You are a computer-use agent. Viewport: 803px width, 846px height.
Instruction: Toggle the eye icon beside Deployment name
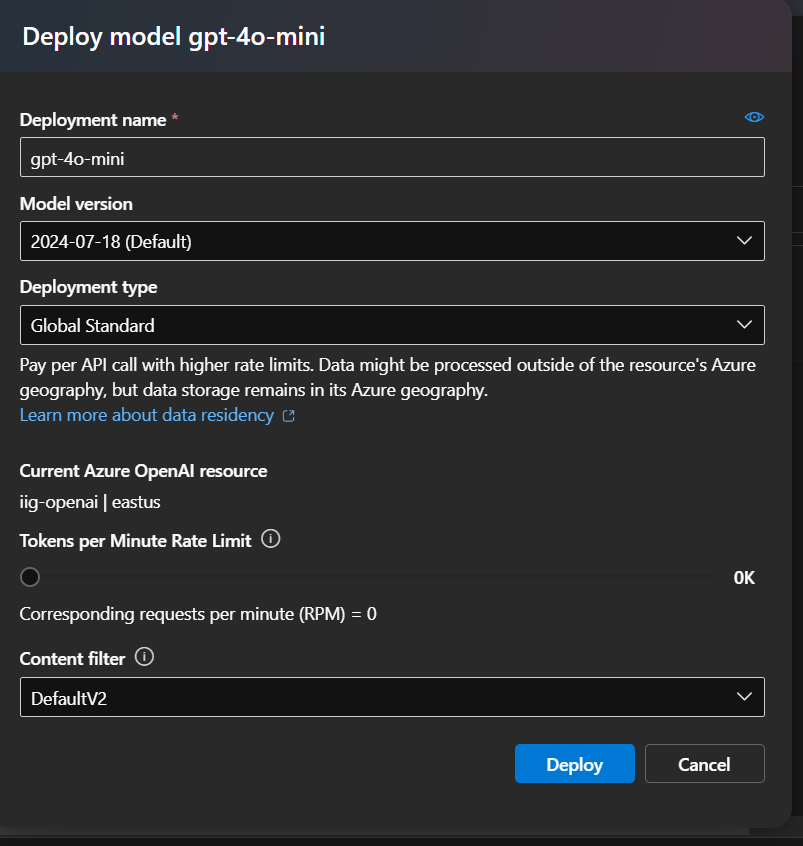point(754,117)
